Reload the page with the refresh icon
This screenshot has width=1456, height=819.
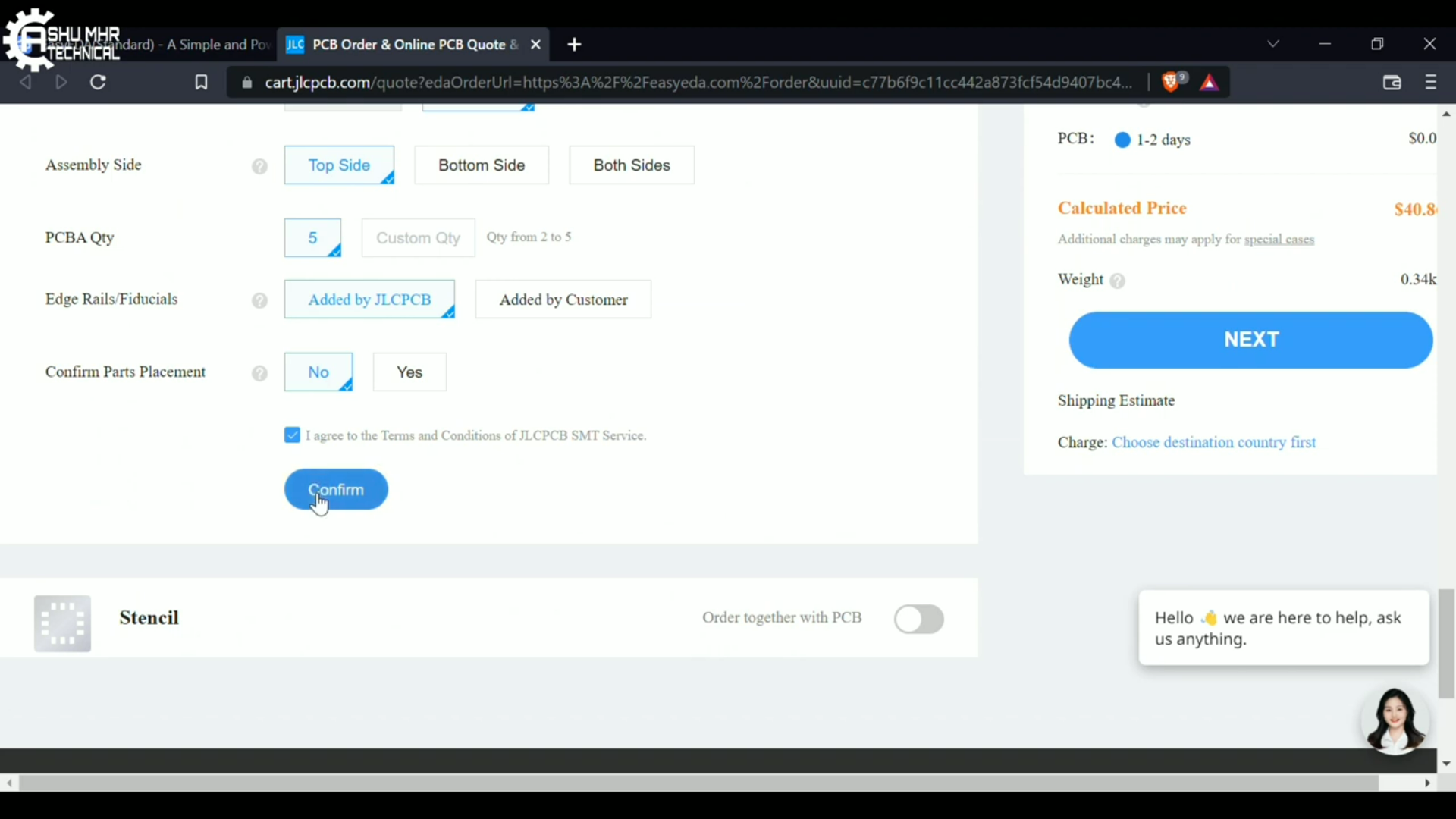[x=98, y=82]
